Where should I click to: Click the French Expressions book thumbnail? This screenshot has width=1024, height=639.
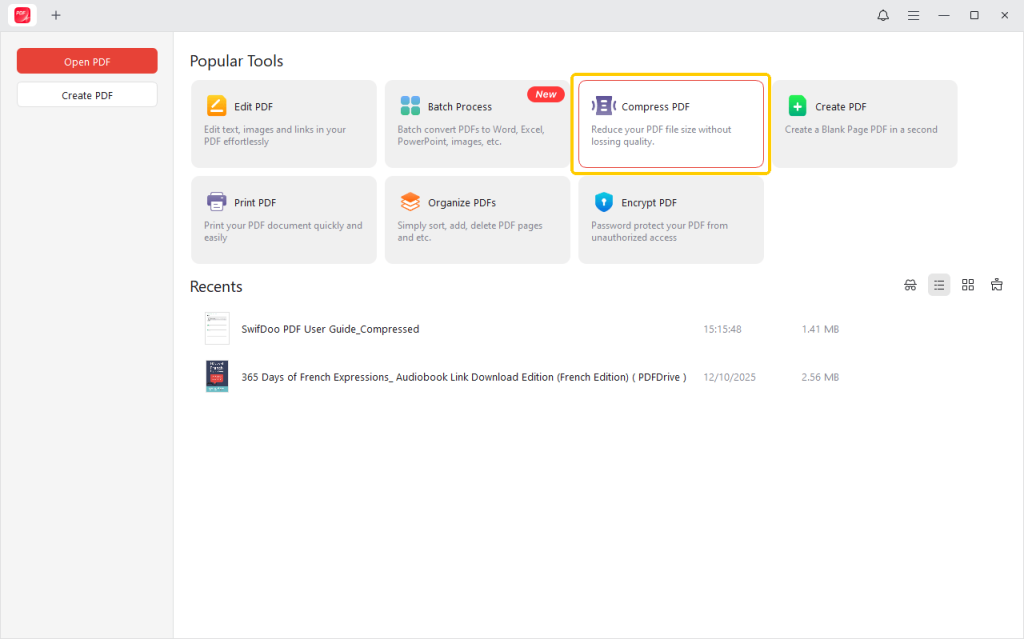coord(217,377)
